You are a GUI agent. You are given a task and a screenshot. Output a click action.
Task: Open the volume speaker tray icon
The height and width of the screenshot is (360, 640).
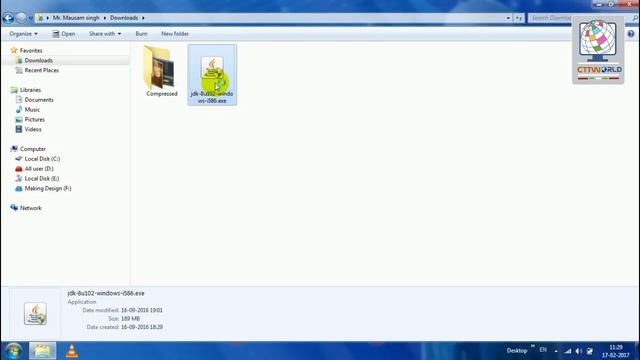(579, 351)
